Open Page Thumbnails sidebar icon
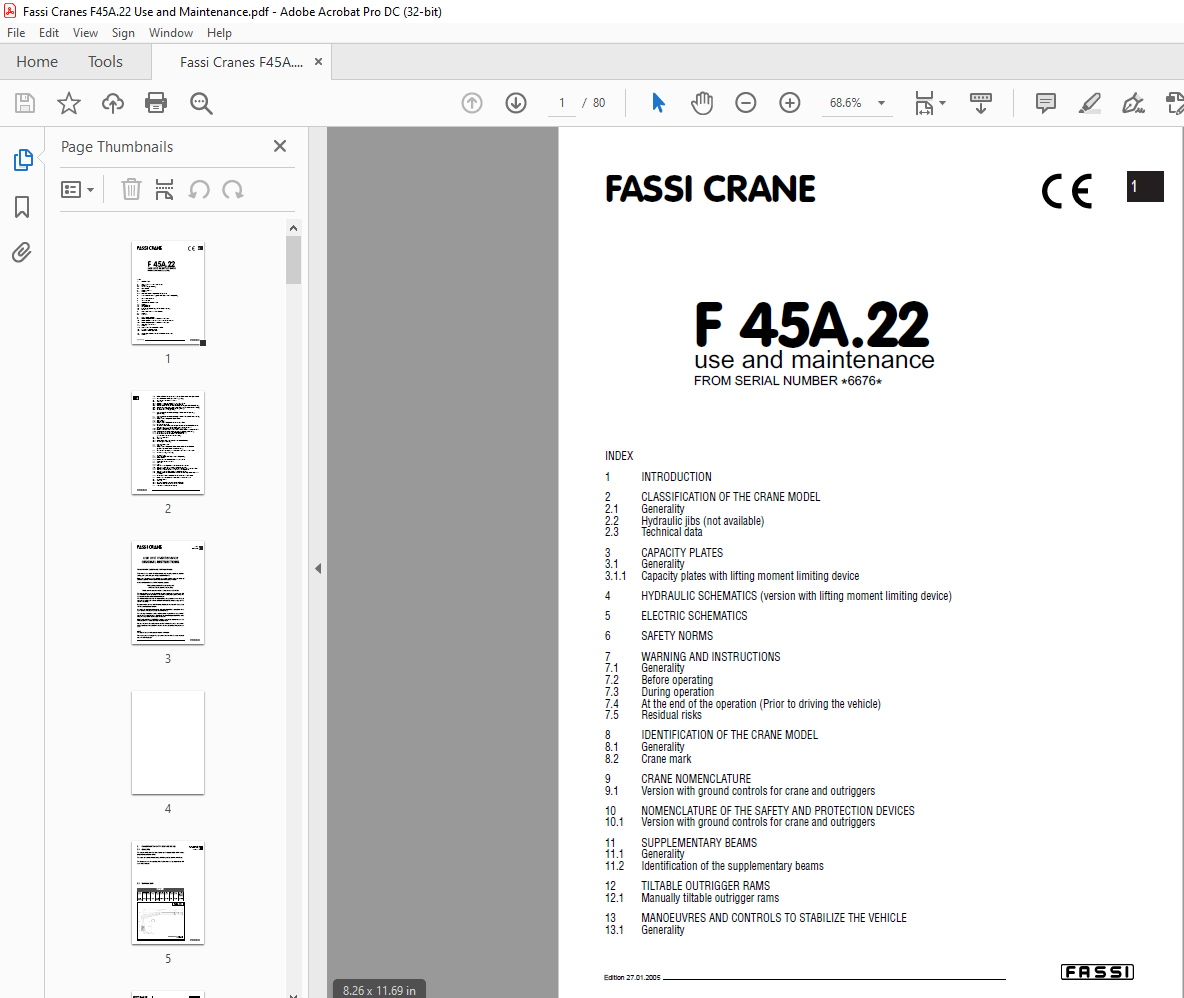The image size is (1184, 998). click(x=23, y=160)
